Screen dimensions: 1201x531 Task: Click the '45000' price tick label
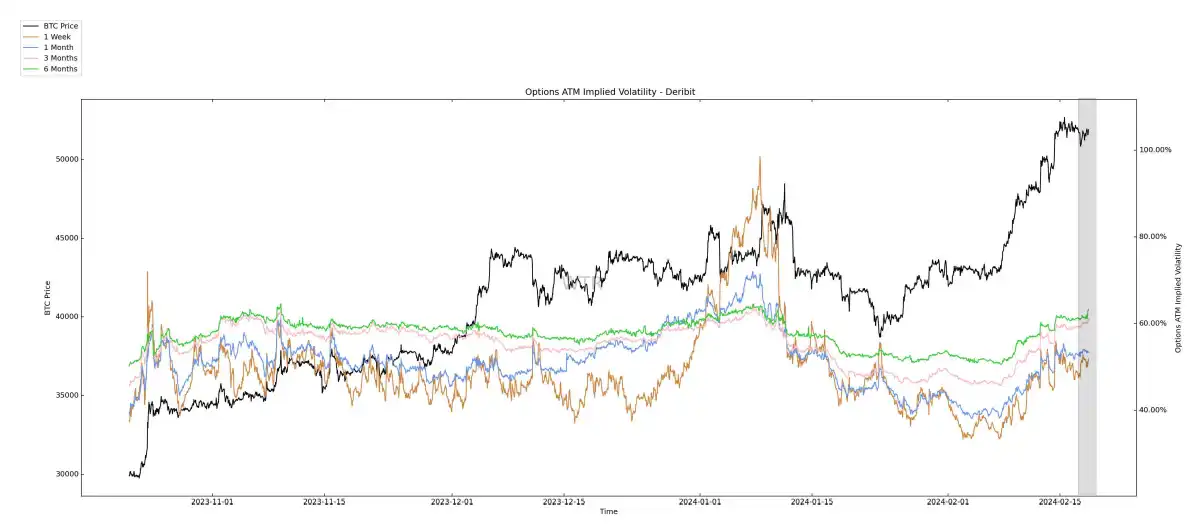(x=66, y=238)
